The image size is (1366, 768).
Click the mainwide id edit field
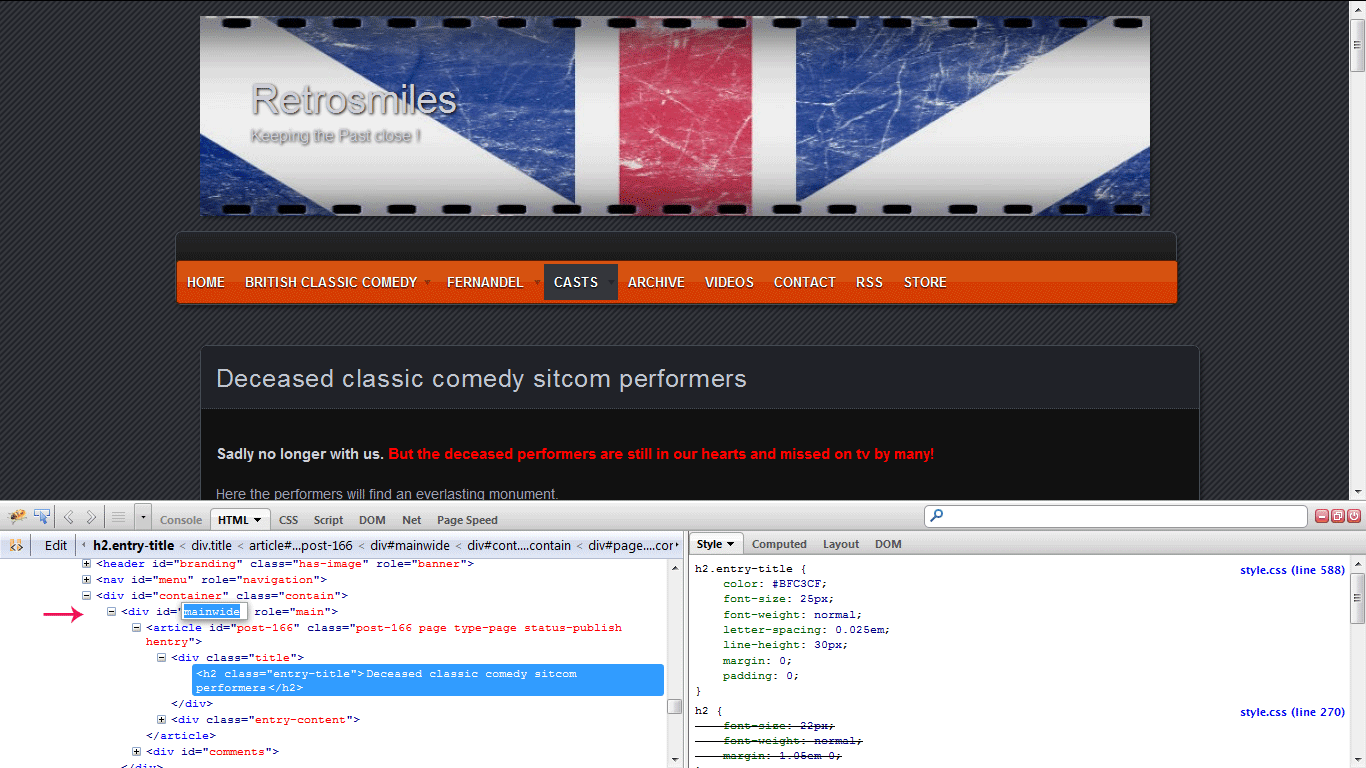coord(213,612)
